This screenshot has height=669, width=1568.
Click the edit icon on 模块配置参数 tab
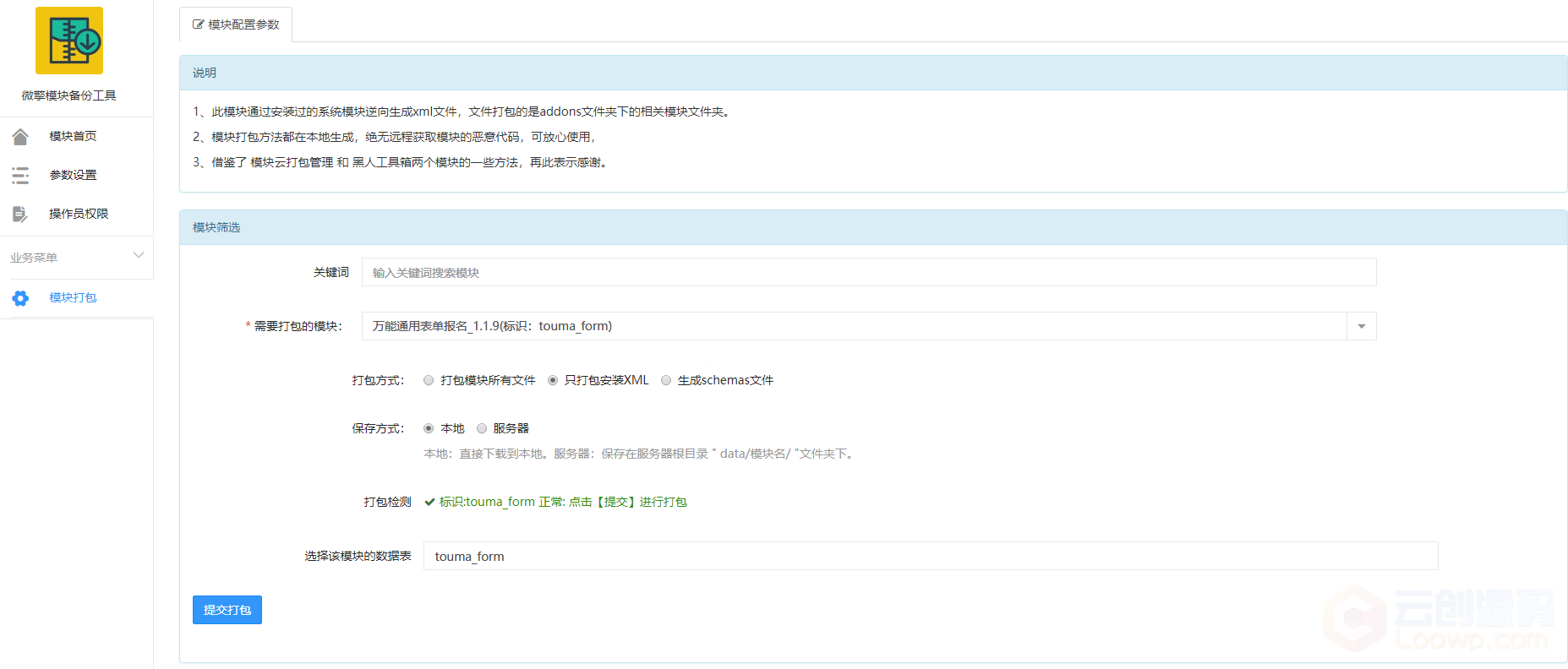coord(199,24)
